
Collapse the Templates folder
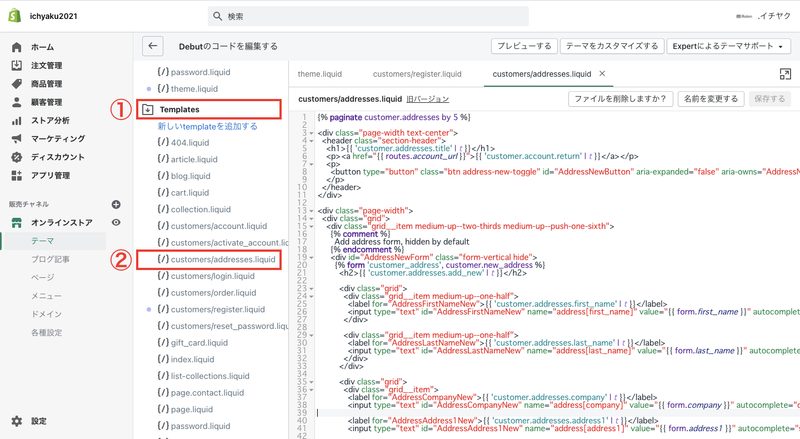(147, 109)
